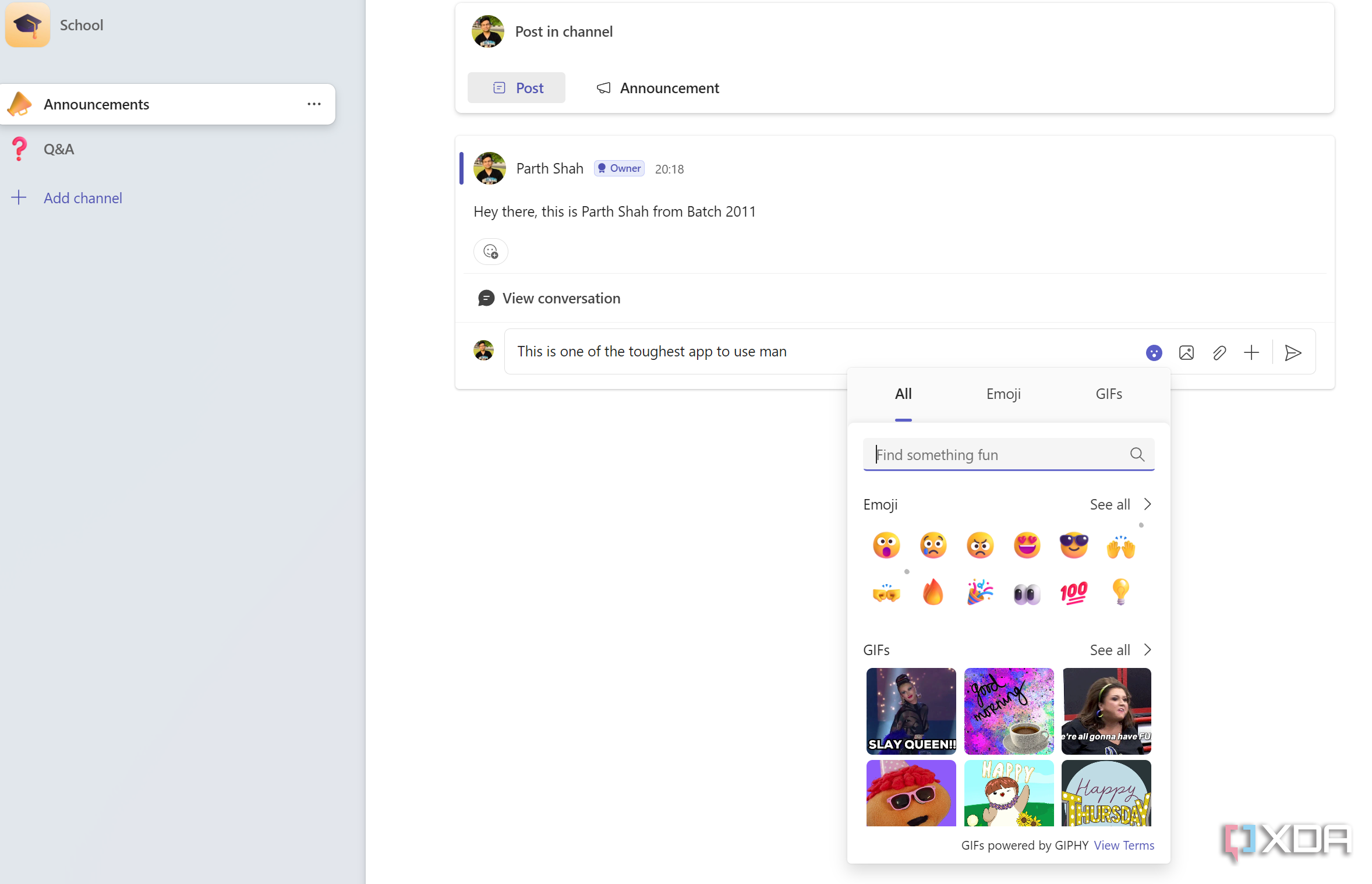Click the insert image icon in reply box

[x=1186, y=353]
